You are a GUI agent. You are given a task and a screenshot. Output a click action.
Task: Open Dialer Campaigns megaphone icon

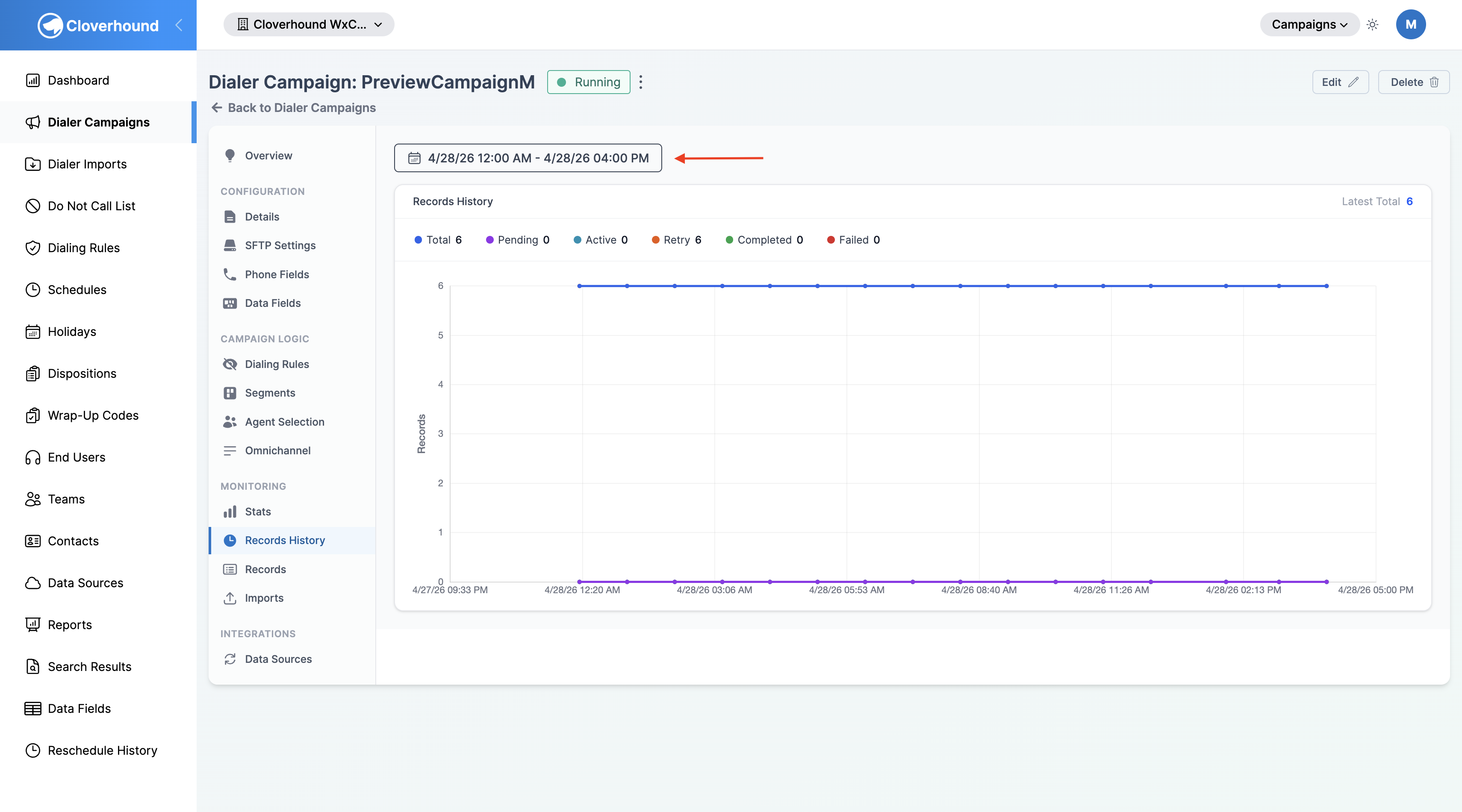point(33,122)
